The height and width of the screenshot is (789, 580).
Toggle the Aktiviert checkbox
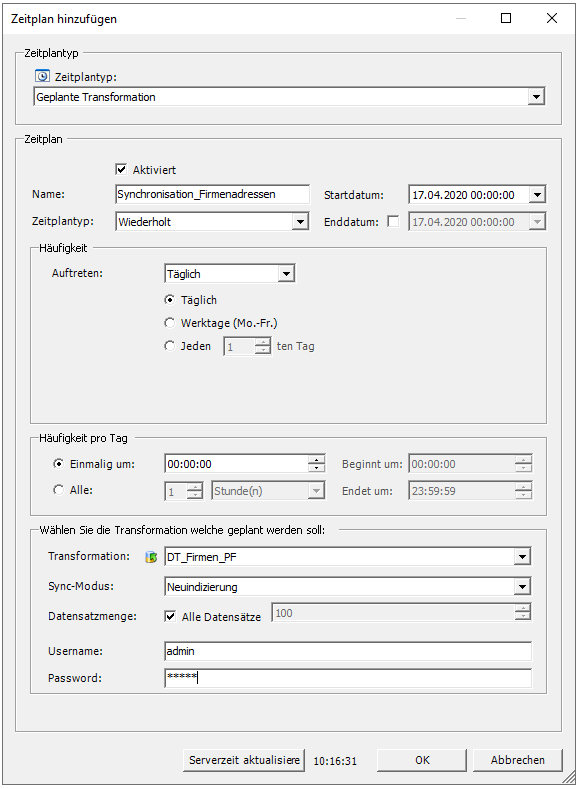click(x=121, y=170)
